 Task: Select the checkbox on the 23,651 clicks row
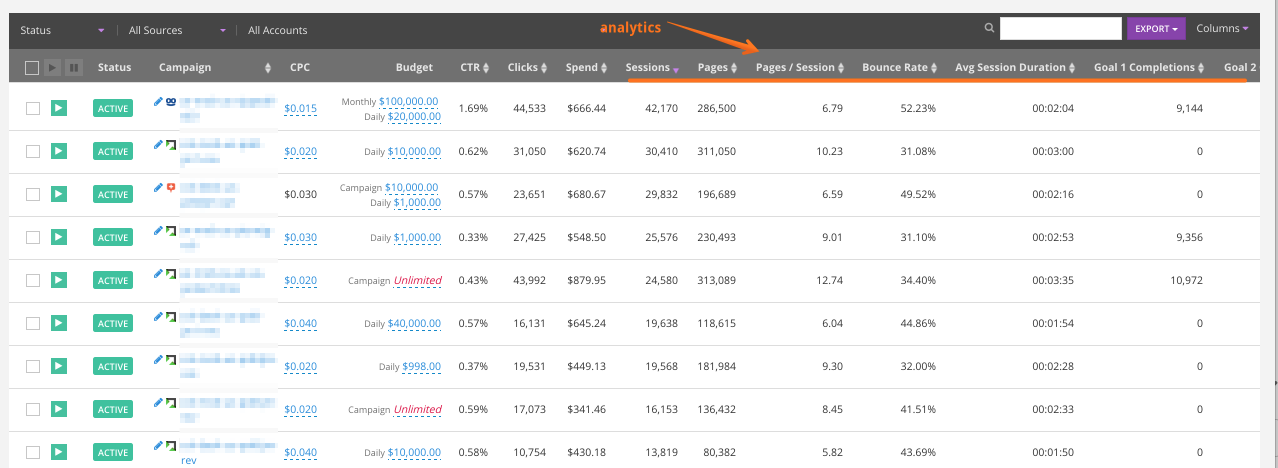tap(33, 194)
